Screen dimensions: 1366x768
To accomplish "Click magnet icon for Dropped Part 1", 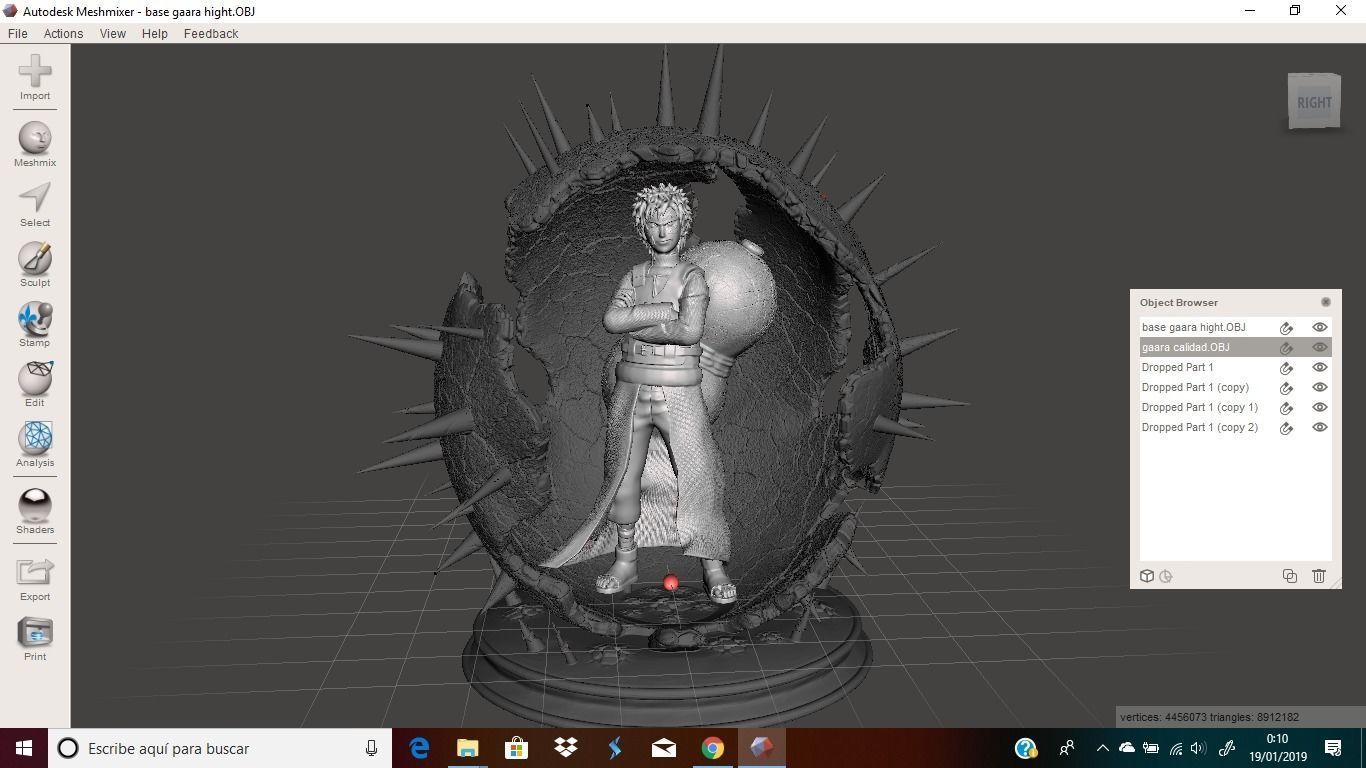I will (1287, 367).
